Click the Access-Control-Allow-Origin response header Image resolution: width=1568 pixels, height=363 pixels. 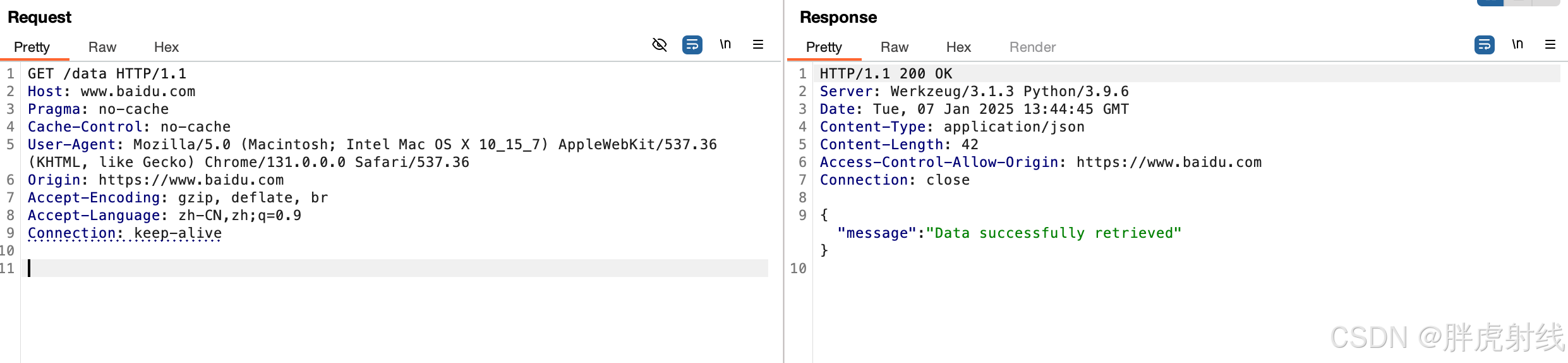(x=1040, y=162)
